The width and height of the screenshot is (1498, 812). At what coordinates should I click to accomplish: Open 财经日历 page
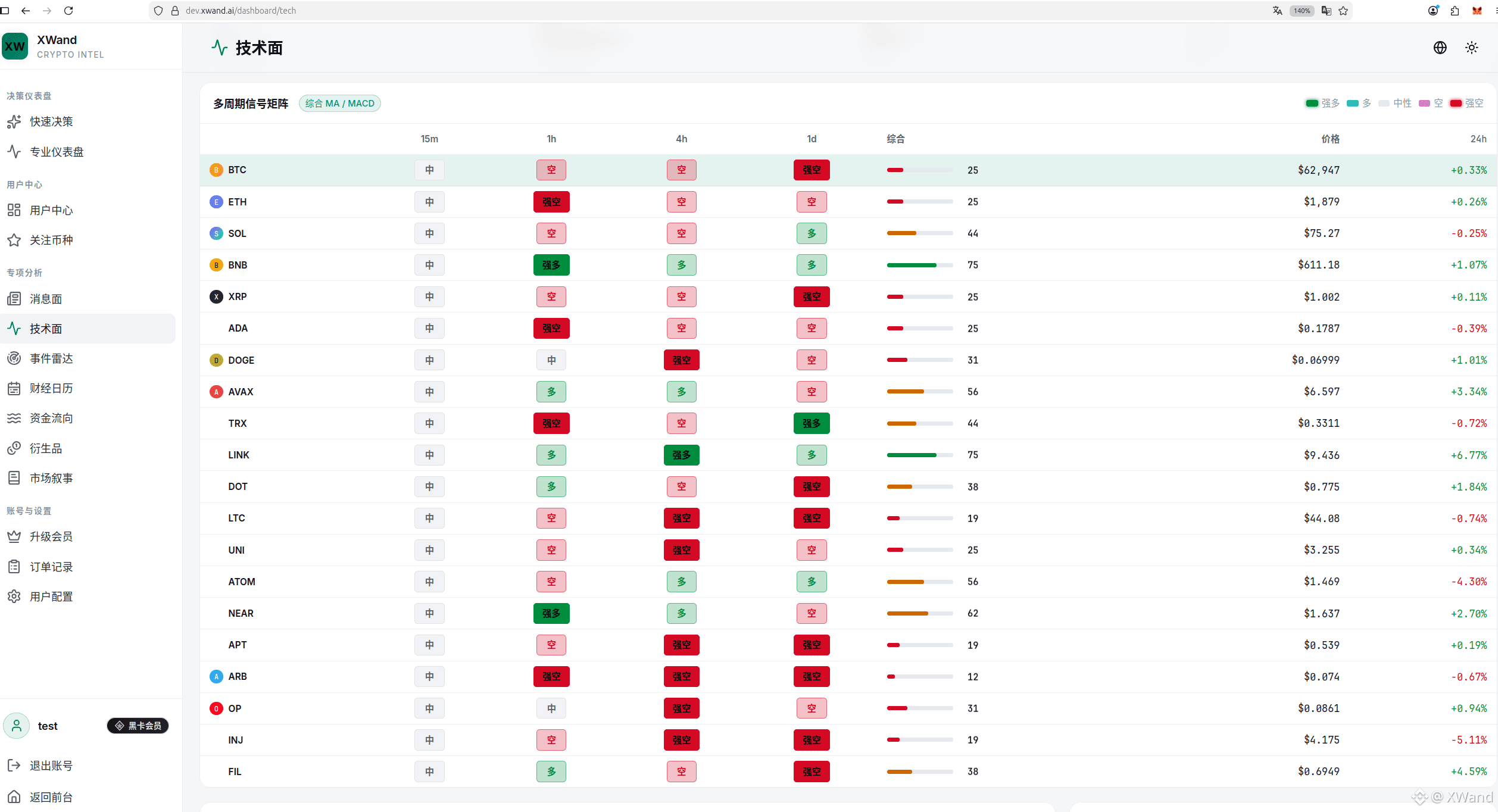[88, 388]
